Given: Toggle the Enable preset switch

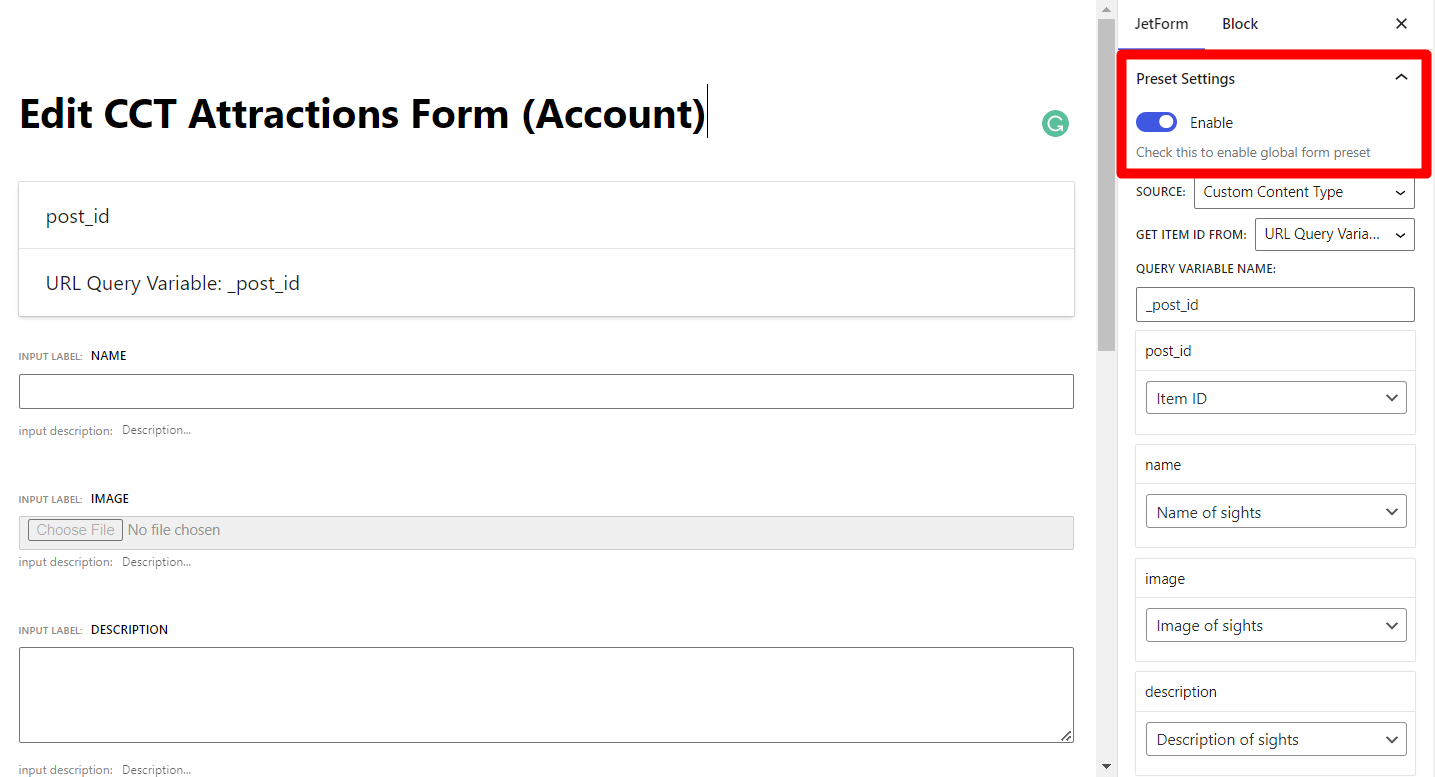Looking at the screenshot, I should pos(1156,122).
